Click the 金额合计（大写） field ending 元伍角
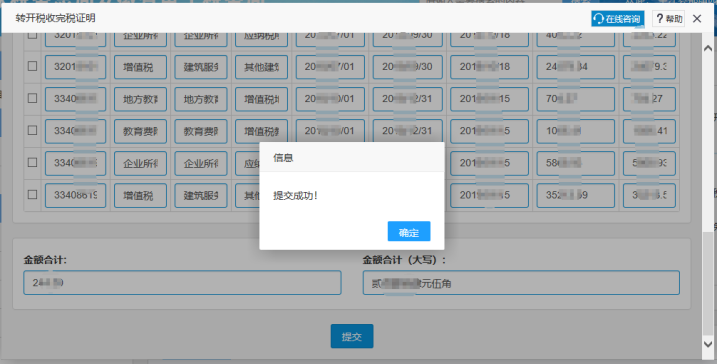This screenshot has width=718, height=364. click(521, 283)
